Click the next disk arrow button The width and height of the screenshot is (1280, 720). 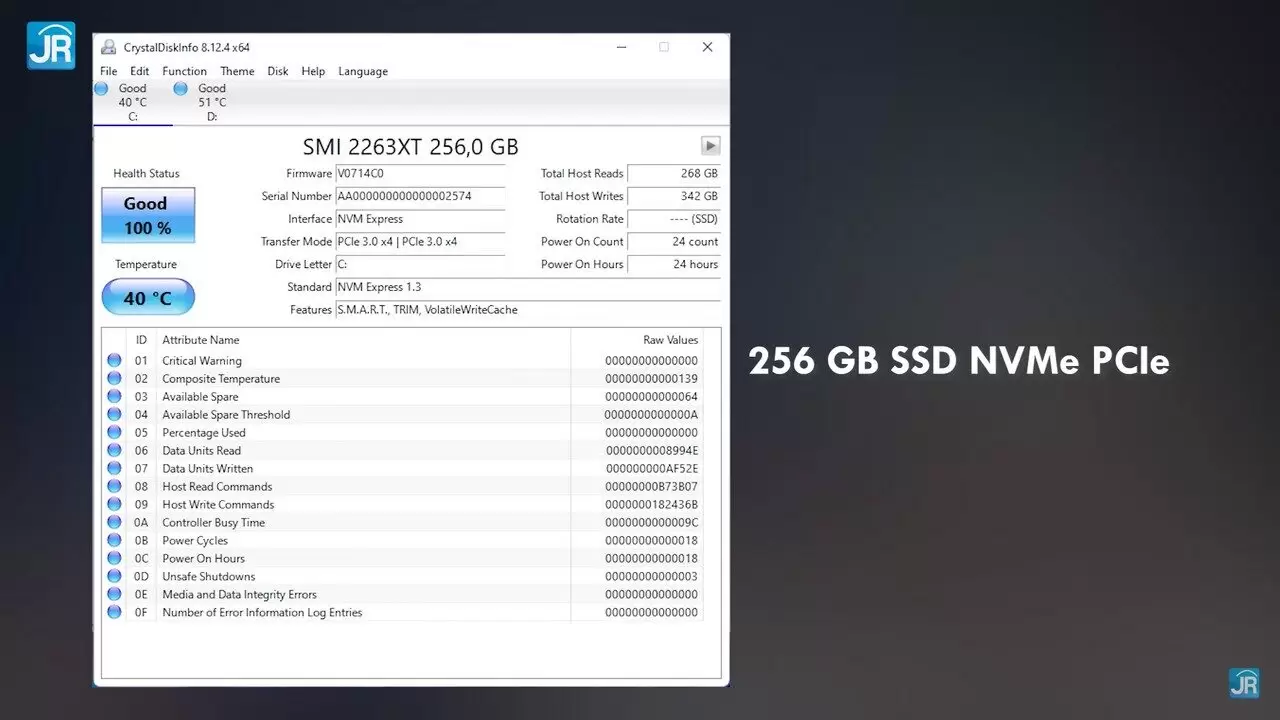click(710, 146)
